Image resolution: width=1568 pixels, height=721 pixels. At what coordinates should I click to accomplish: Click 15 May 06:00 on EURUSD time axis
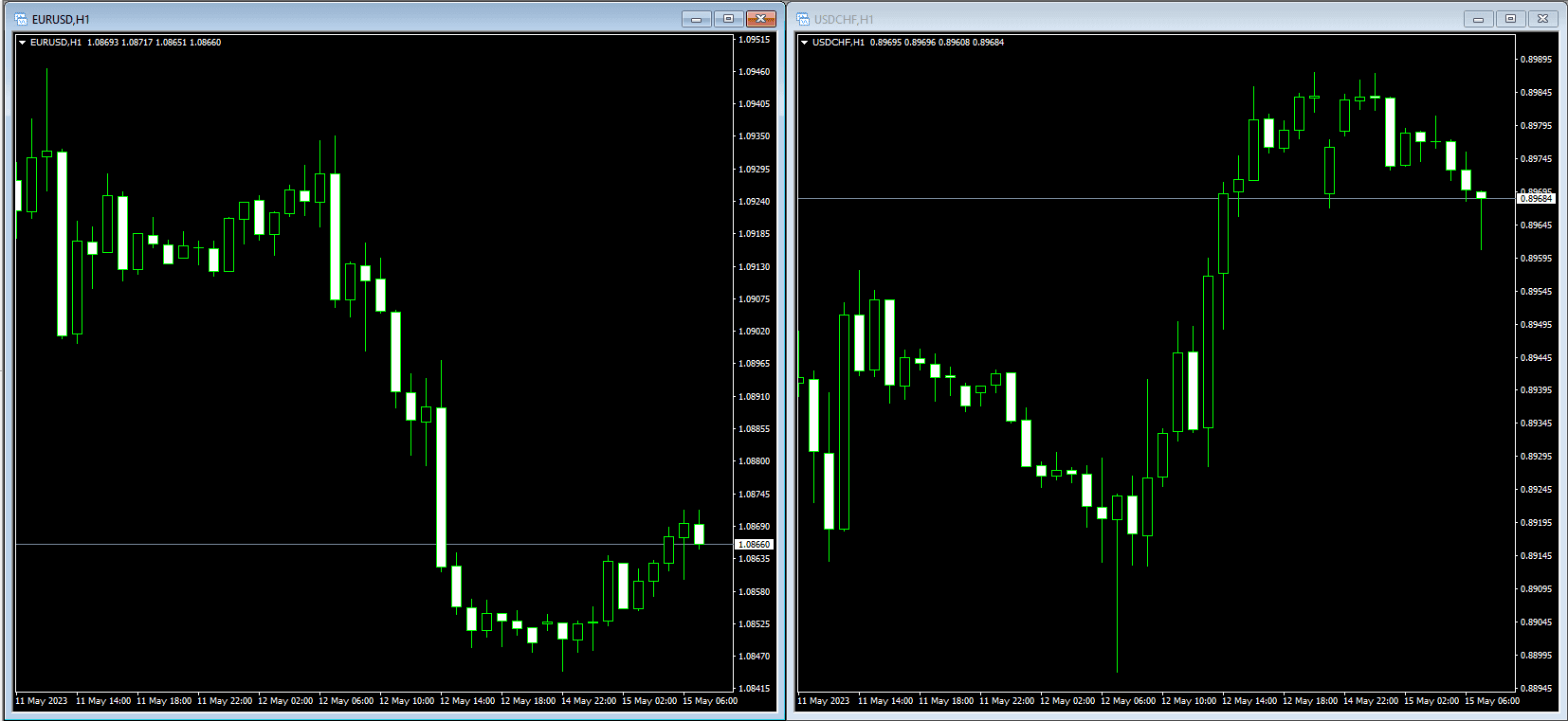coord(710,701)
